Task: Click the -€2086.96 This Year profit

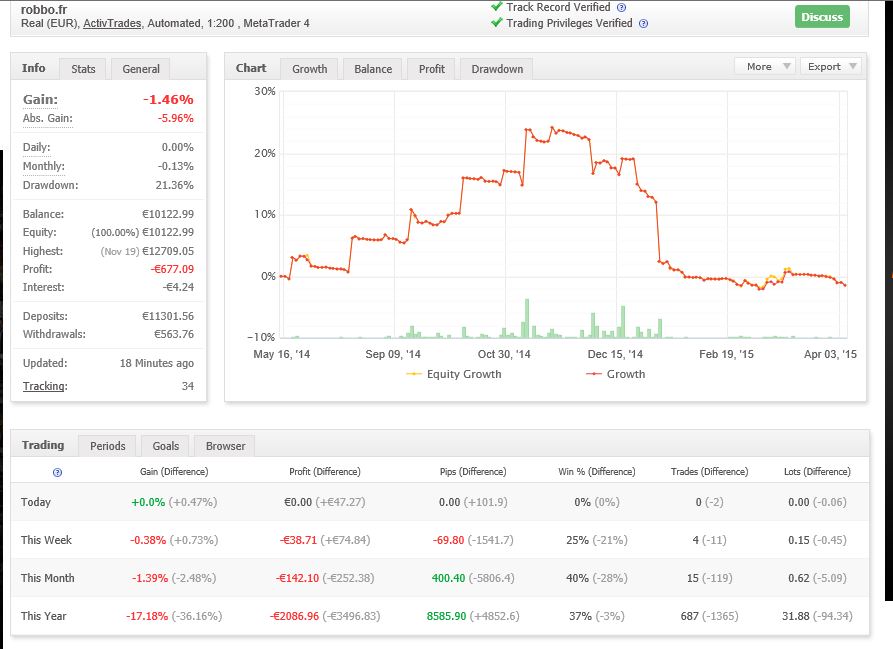Action: [x=294, y=616]
